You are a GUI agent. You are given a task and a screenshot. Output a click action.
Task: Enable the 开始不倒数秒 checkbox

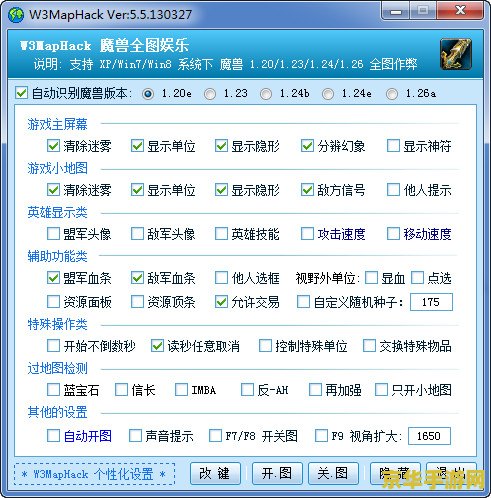click(53, 346)
